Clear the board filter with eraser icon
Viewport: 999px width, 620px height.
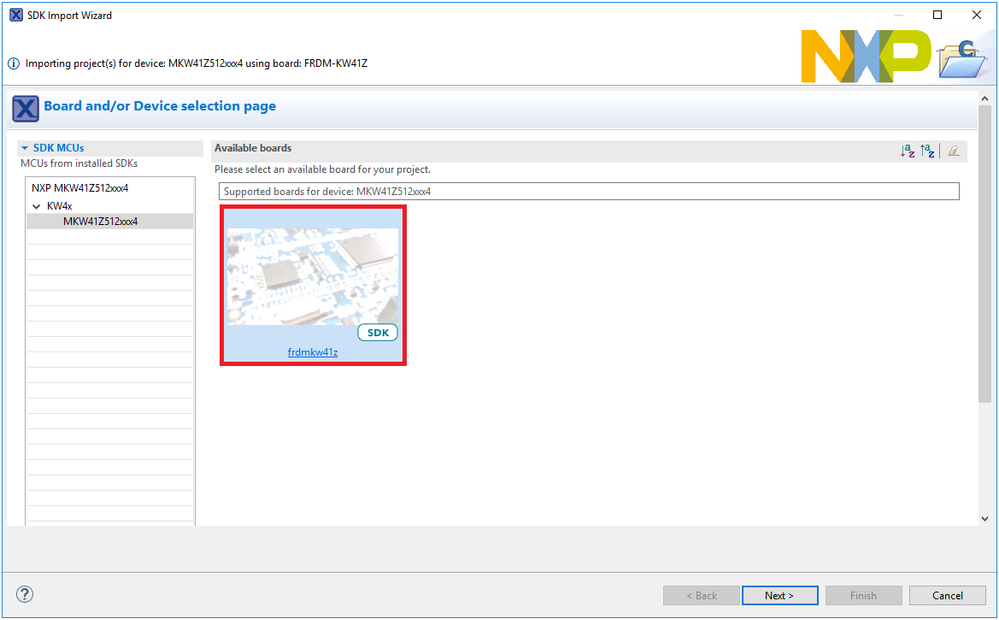click(954, 151)
